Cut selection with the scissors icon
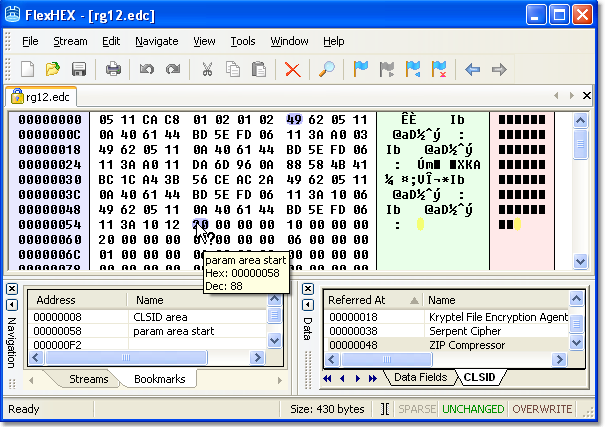The height and width of the screenshot is (430, 605). [x=207, y=69]
